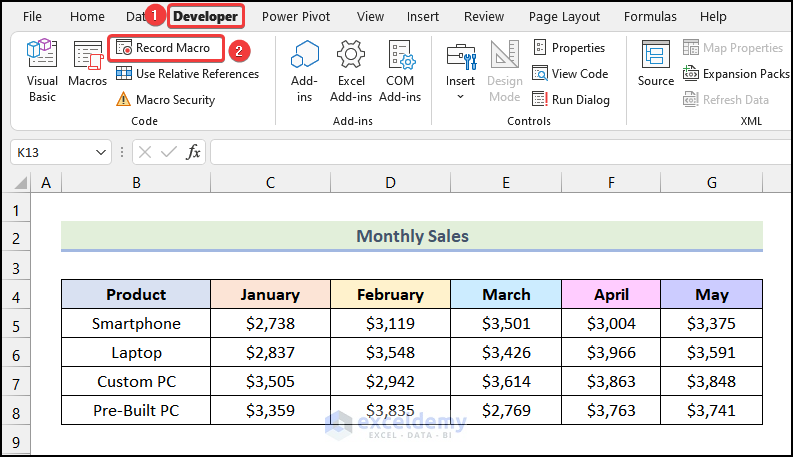Start recording with Record Macro
Image resolution: width=793 pixels, height=457 pixels.
pos(165,48)
